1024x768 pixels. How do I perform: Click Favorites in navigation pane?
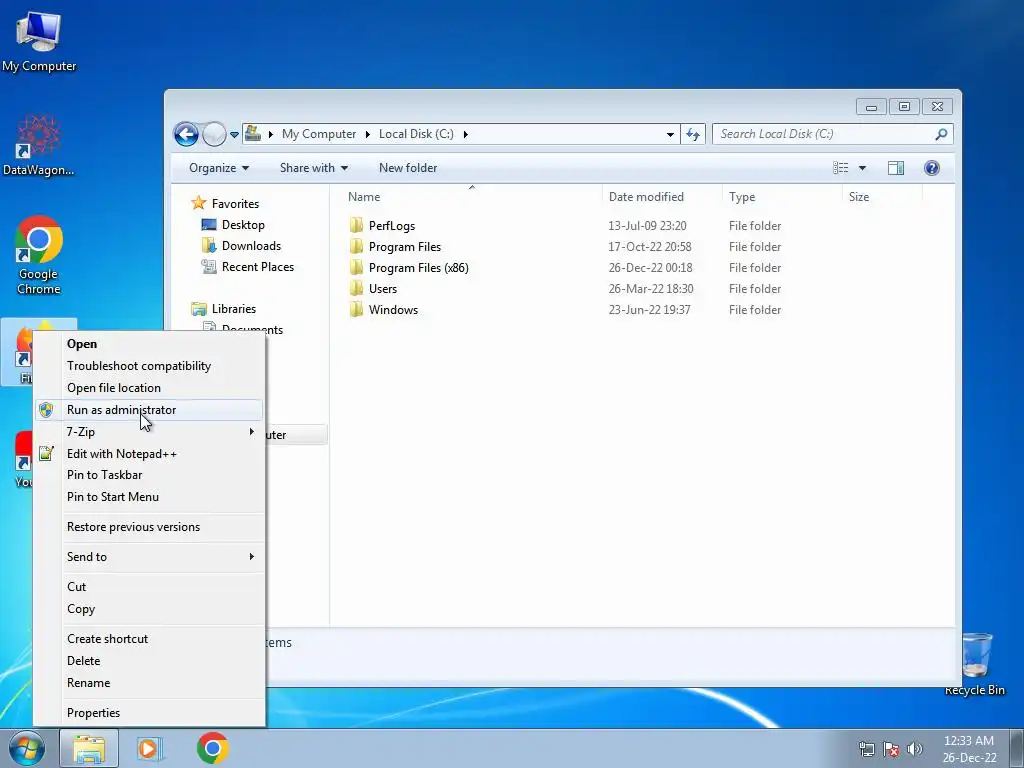[x=235, y=204]
